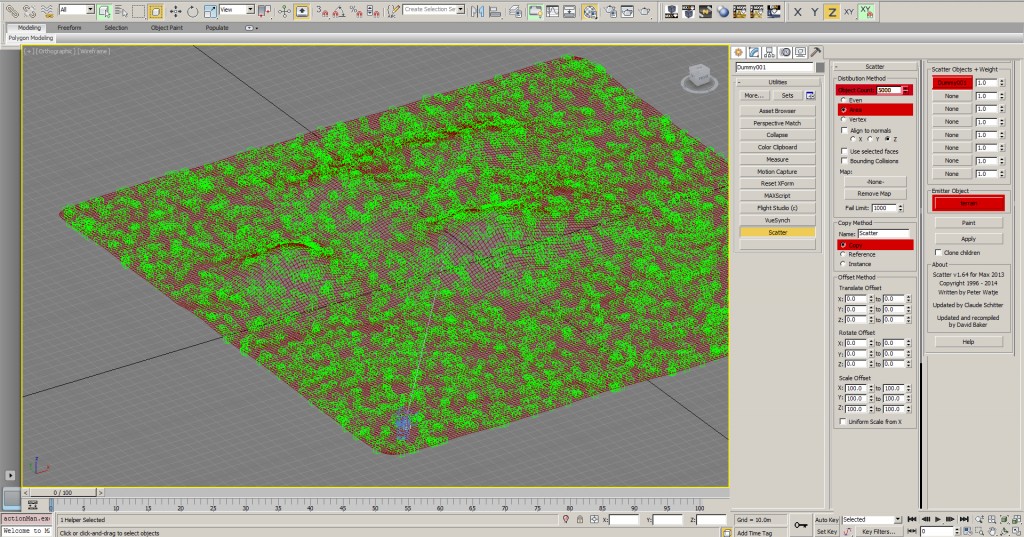The width and height of the screenshot is (1024, 537).
Task: Click the Play Animation button
Action: (x=938, y=519)
